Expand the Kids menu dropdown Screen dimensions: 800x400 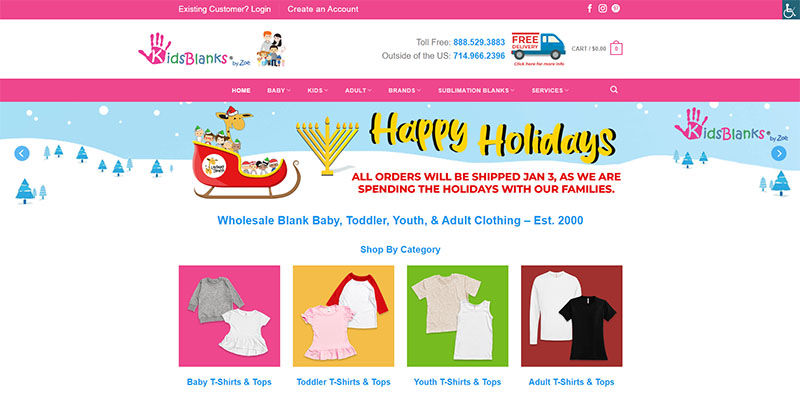coord(317,90)
